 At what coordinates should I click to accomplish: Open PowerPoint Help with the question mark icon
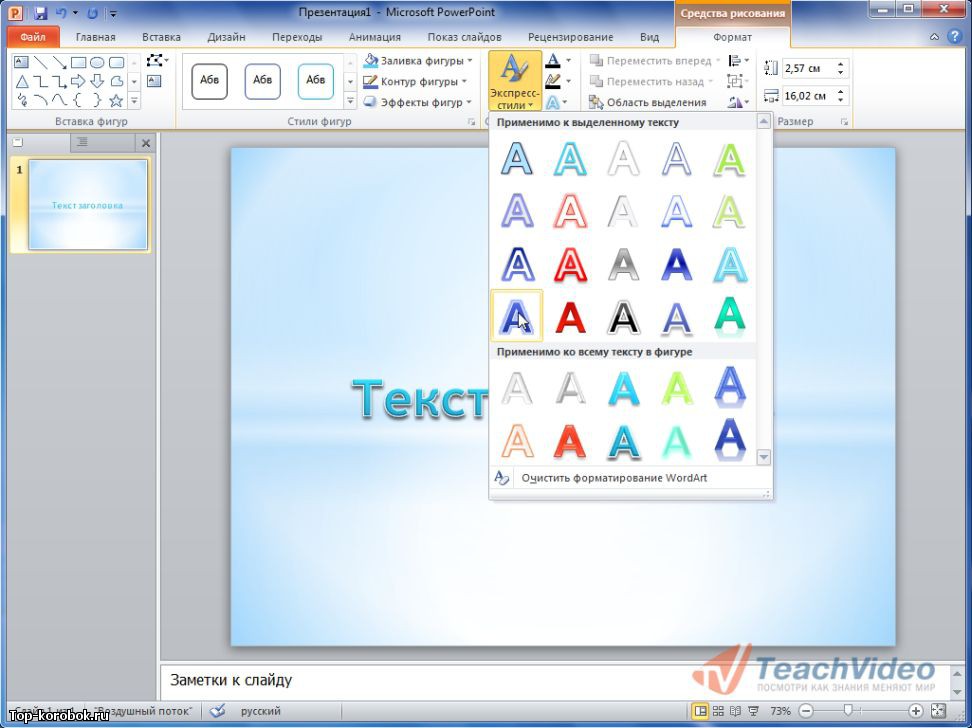(954, 37)
